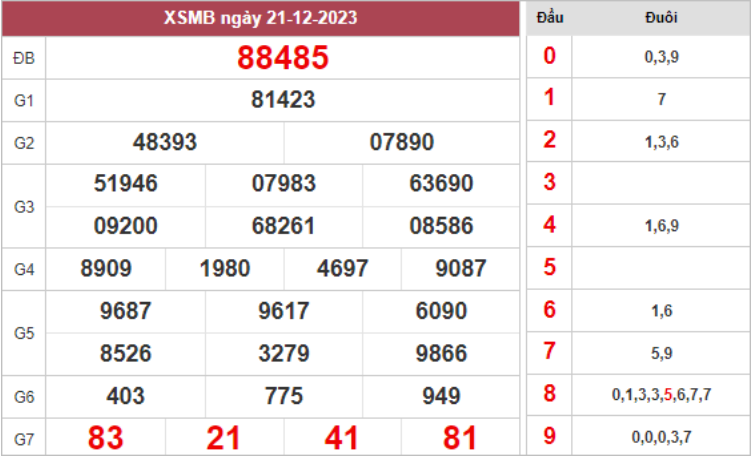Click the G1 prize number 81423

click(x=283, y=100)
